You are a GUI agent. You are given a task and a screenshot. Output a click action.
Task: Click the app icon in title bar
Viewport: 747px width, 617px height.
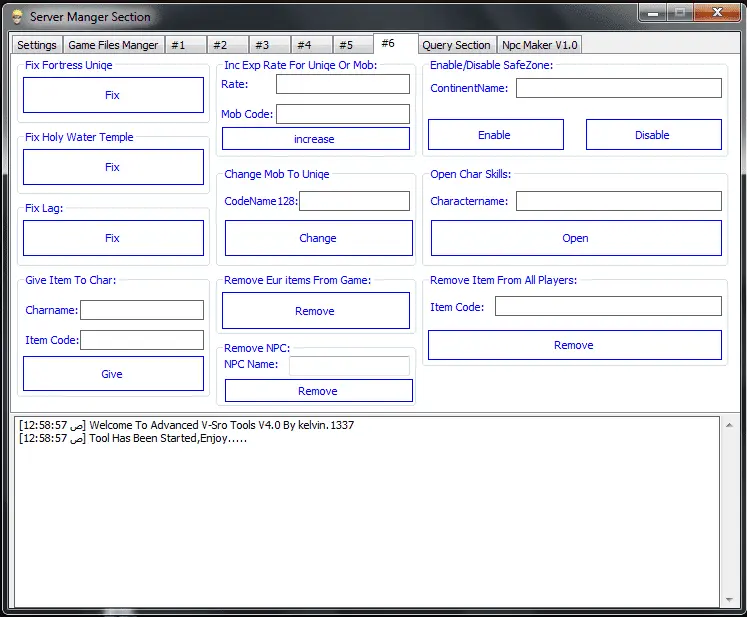pyautogui.click(x=17, y=17)
